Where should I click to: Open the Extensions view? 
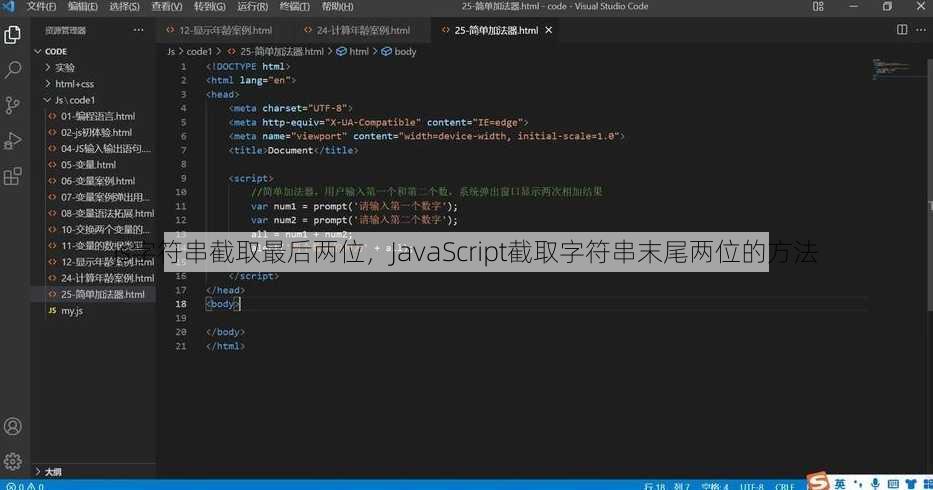pyautogui.click(x=12, y=176)
